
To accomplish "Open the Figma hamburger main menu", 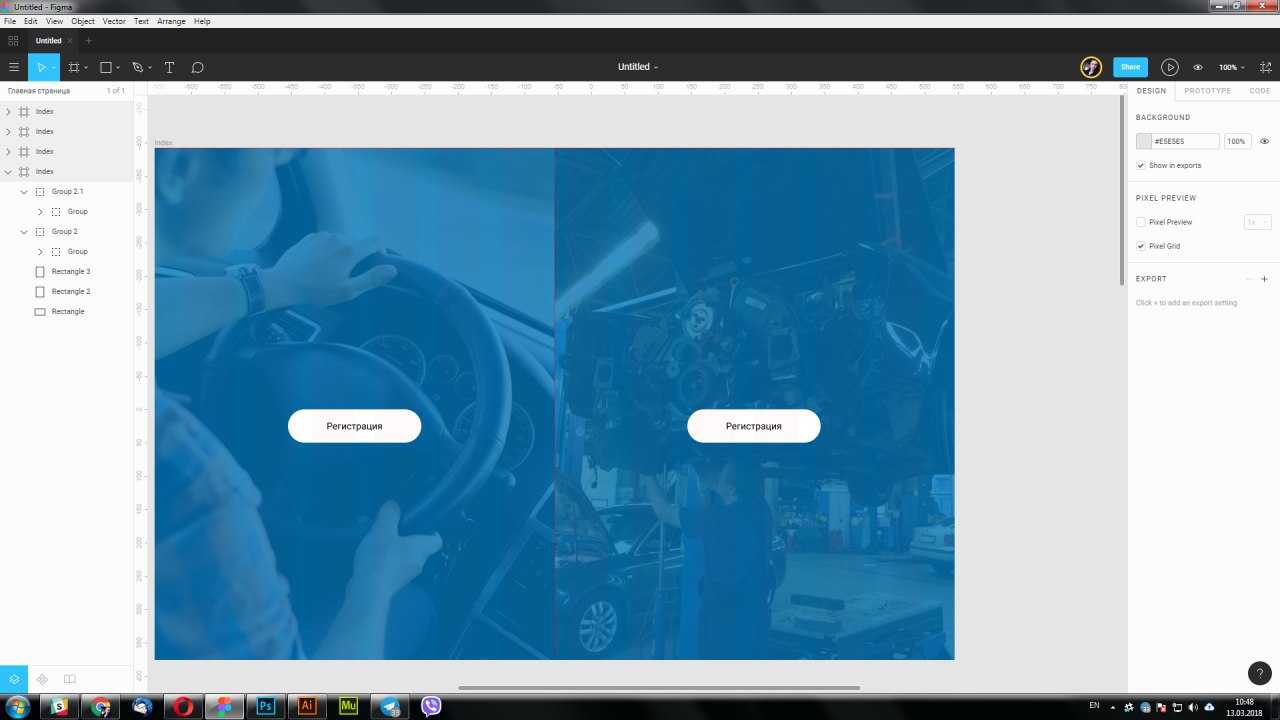I will [x=14, y=67].
